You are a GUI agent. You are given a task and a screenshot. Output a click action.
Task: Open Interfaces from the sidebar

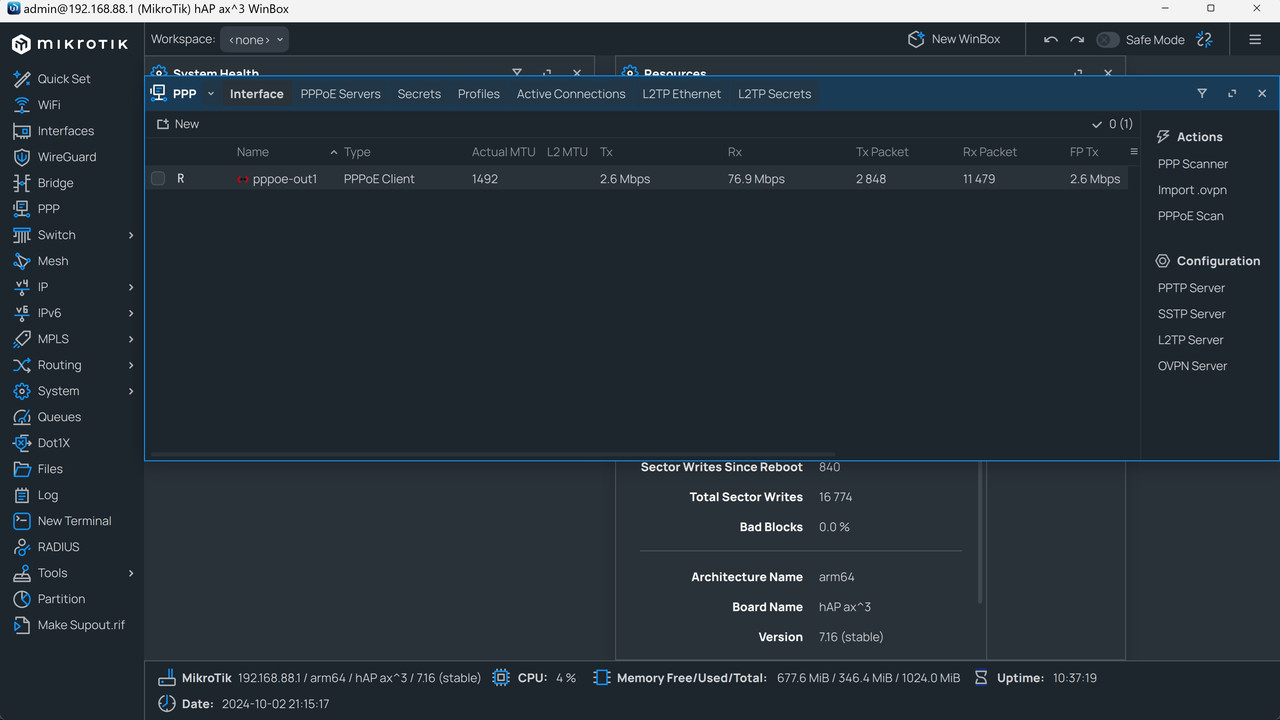(65, 131)
